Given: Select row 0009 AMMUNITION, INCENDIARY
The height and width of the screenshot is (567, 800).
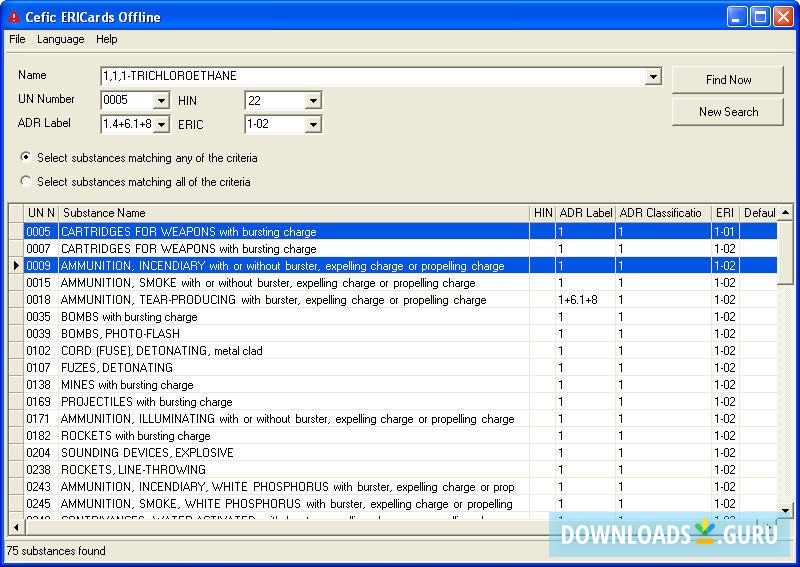Looking at the screenshot, I should point(401,265).
